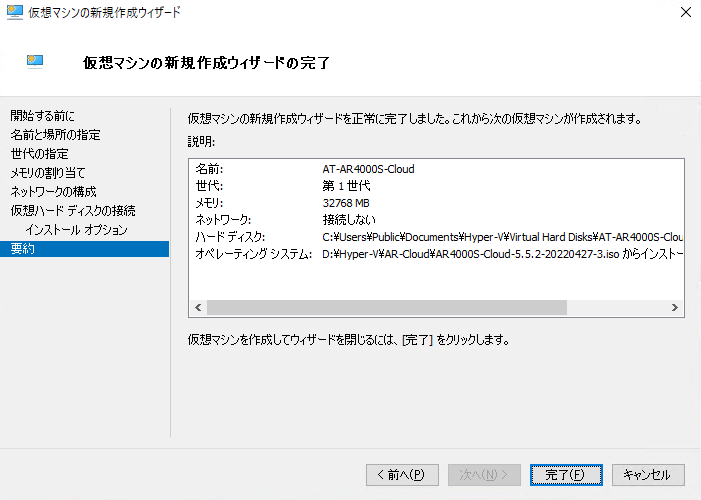Click the horizontal scrollbar thumb in the summary
Screen dimensions: 701x500
pos(387,308)
